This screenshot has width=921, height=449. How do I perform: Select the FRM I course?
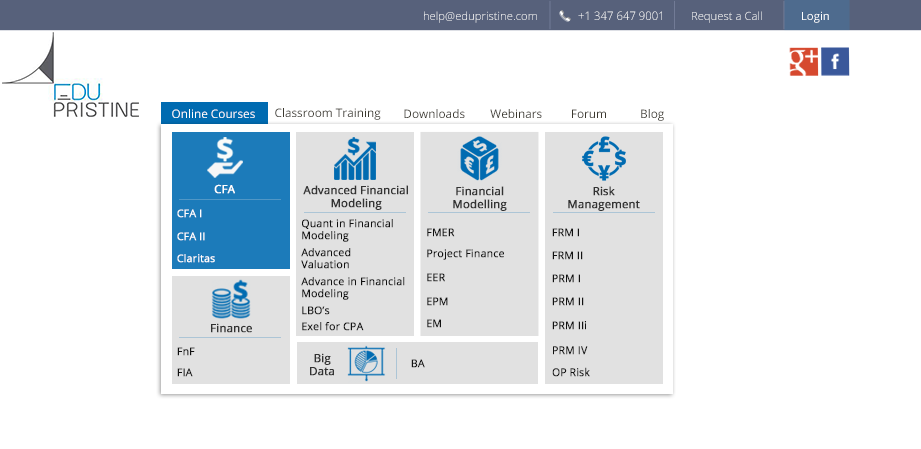pos(566,233)
